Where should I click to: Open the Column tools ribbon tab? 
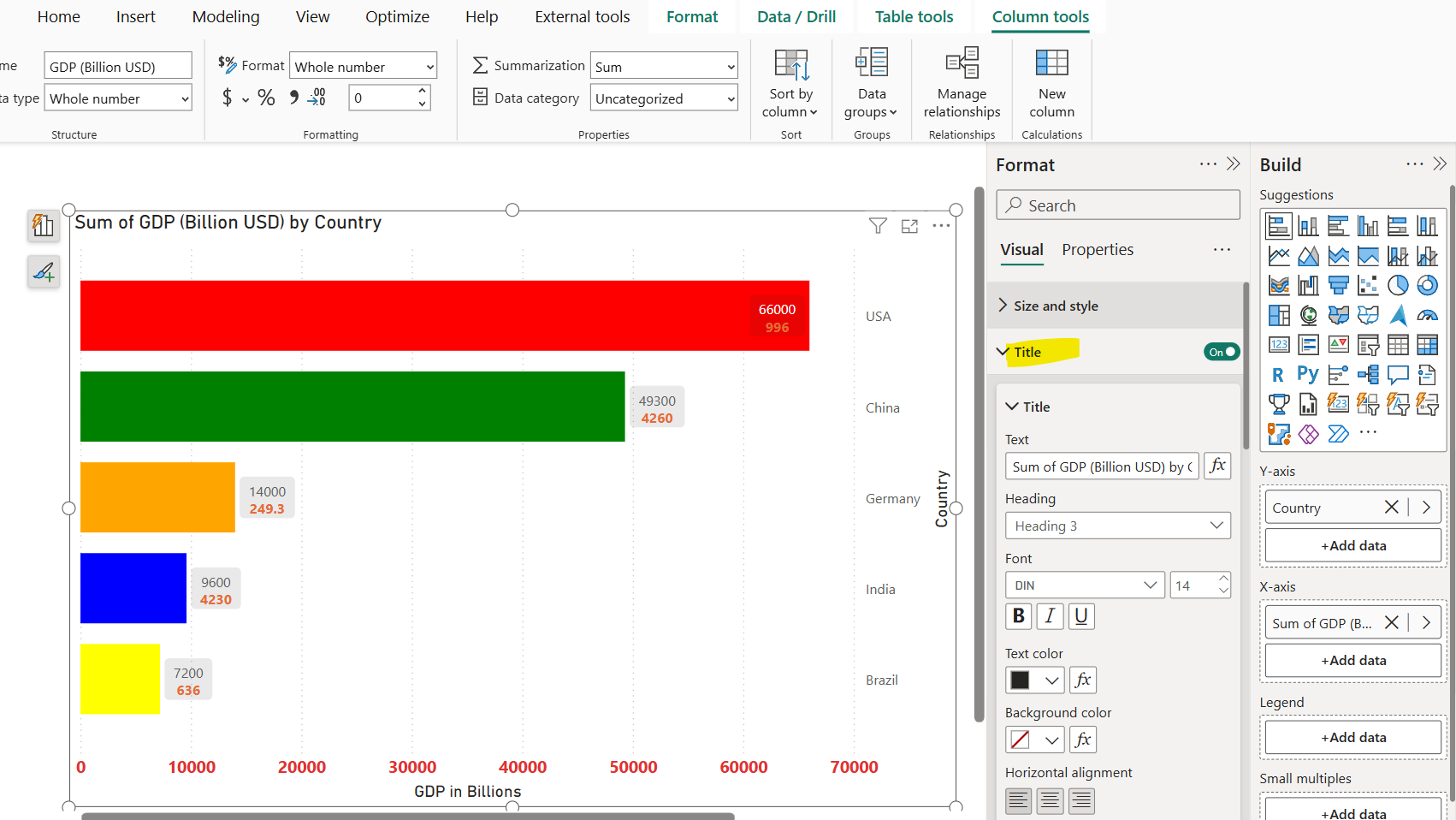1040,16
